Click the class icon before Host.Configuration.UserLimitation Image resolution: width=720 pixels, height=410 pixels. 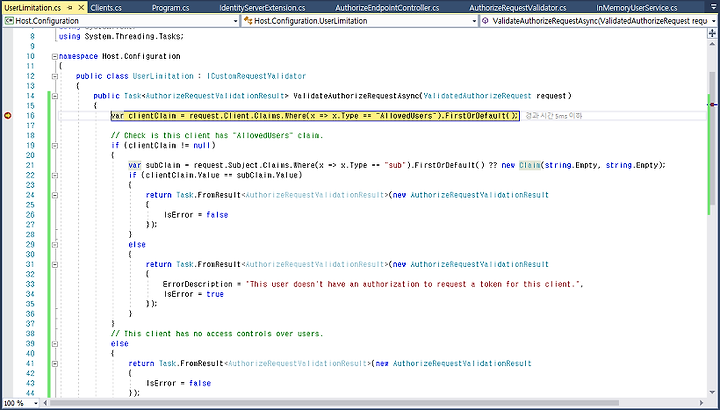248,21
